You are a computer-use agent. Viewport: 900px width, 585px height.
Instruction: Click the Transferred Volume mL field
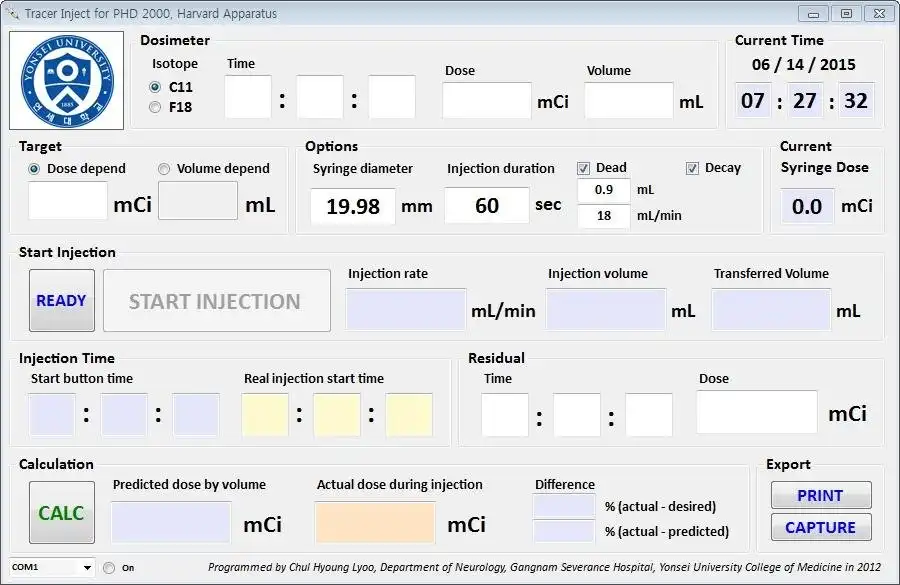click(771, 309)
